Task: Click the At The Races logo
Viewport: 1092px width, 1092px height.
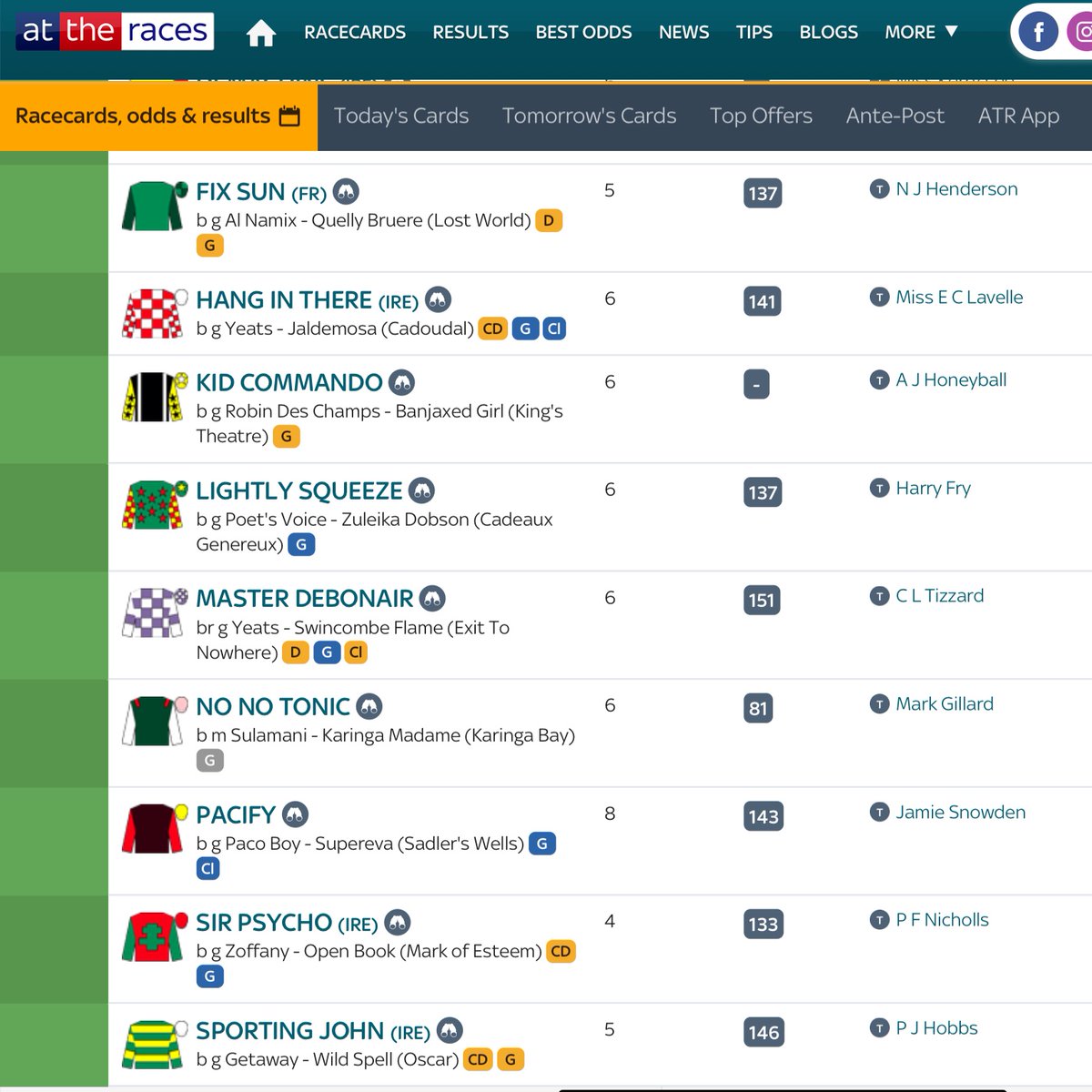Action: (x=115, y=32)
